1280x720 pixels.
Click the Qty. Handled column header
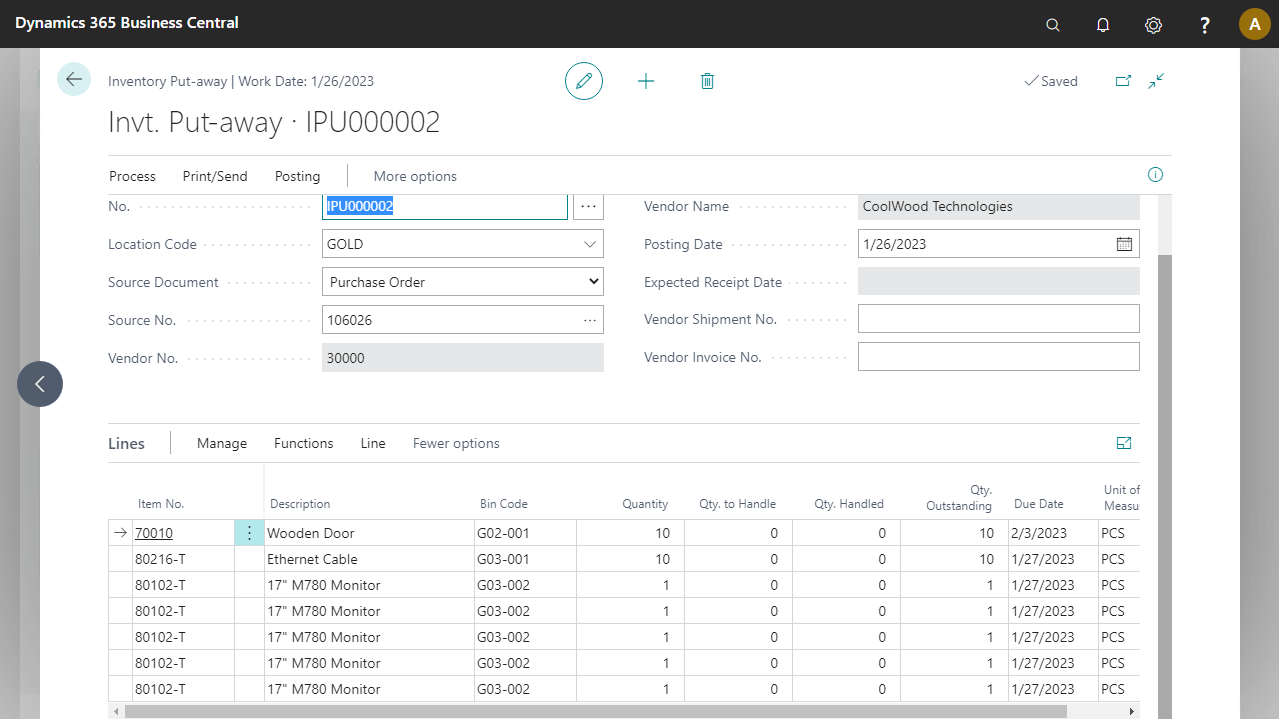pos(849,504)
